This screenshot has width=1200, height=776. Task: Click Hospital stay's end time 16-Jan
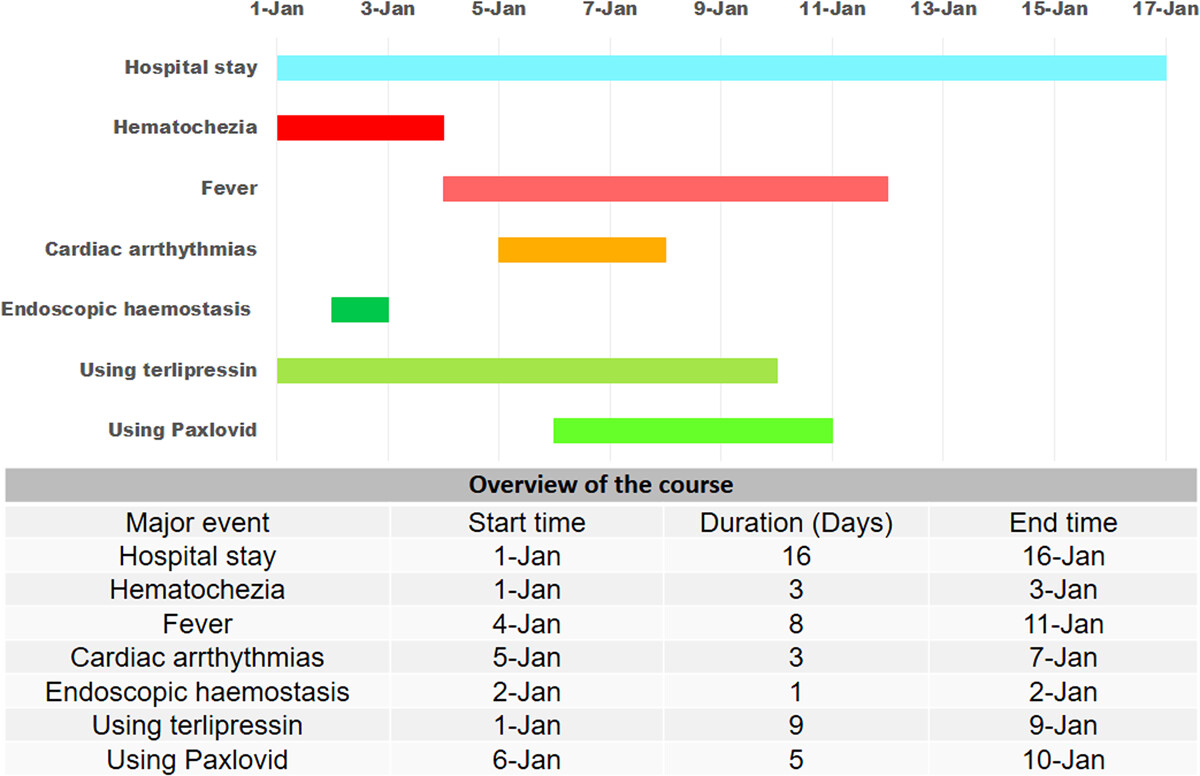[1063, 557]
